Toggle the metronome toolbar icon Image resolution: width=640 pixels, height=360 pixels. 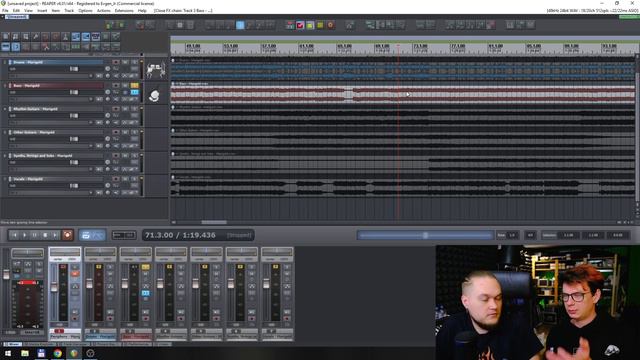65,36
